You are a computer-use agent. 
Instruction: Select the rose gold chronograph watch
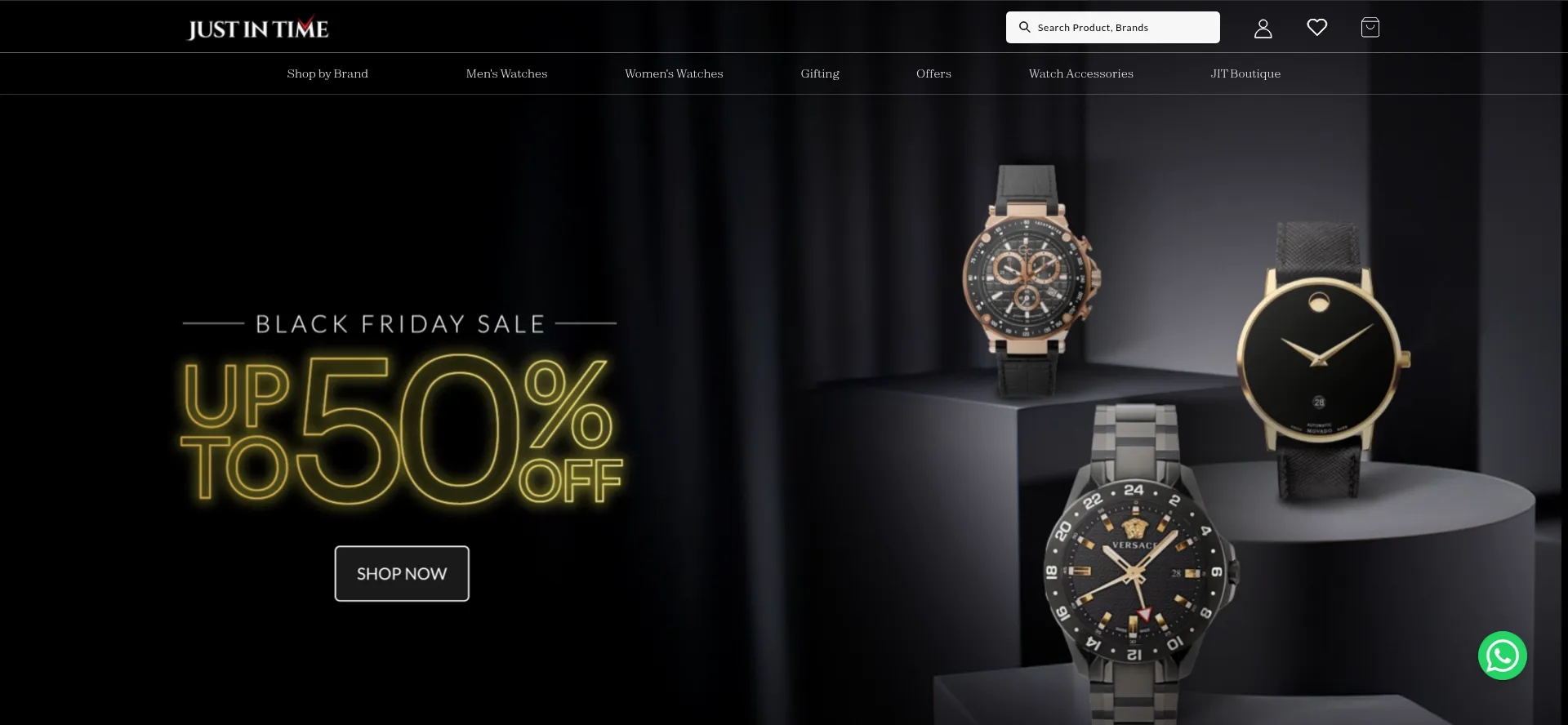coord(1031,280)
